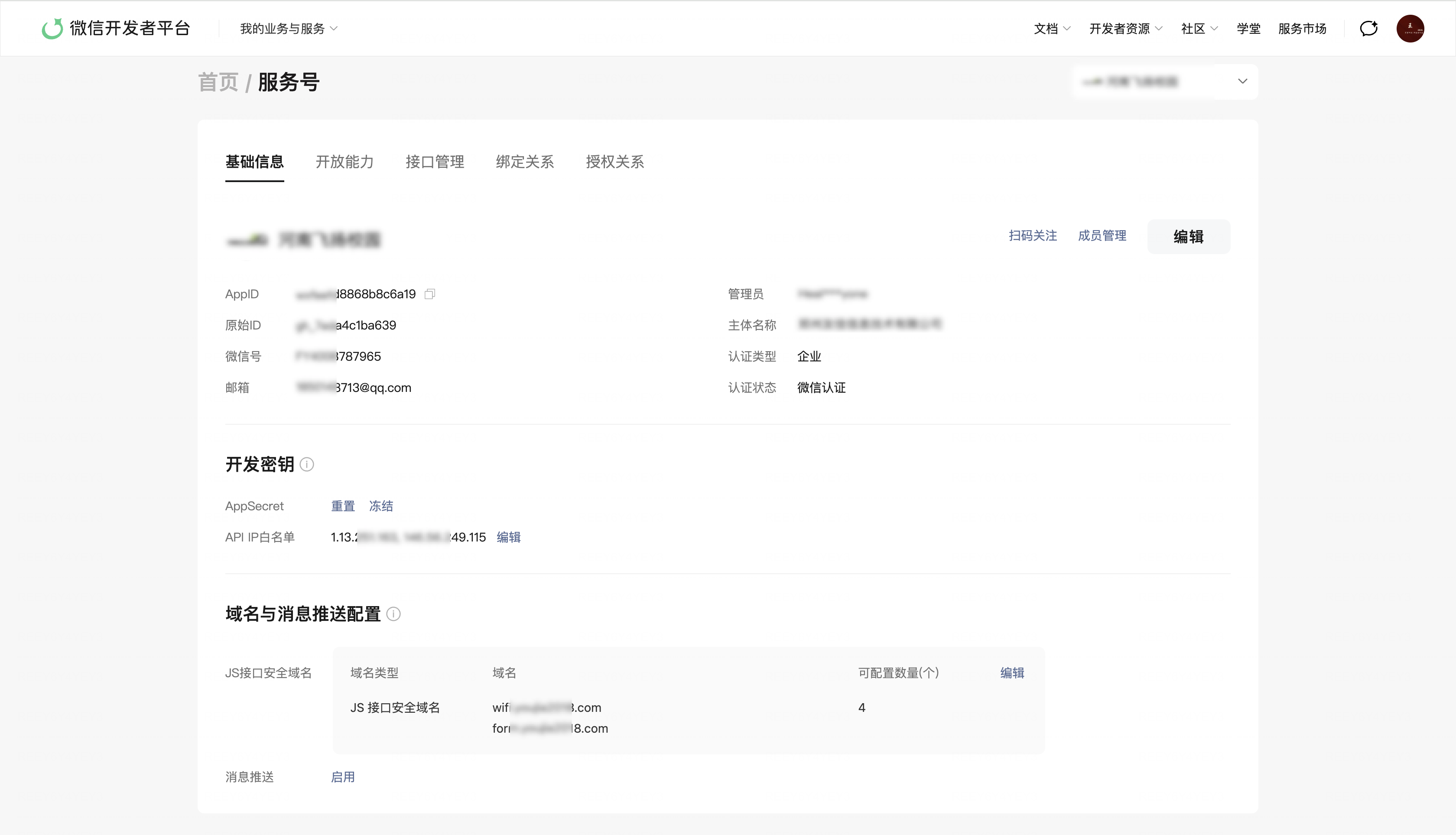Expand 我的业务与服务 dropdown
Screen dimensions: 1456x835
pos(289,29)
